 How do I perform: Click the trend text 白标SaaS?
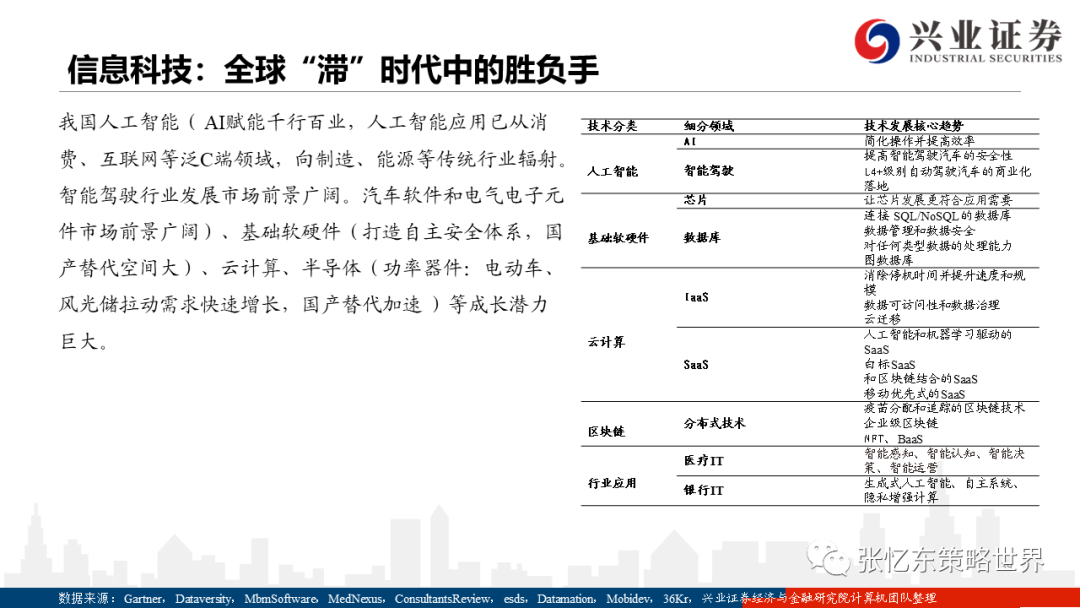(x=889, y=365)
